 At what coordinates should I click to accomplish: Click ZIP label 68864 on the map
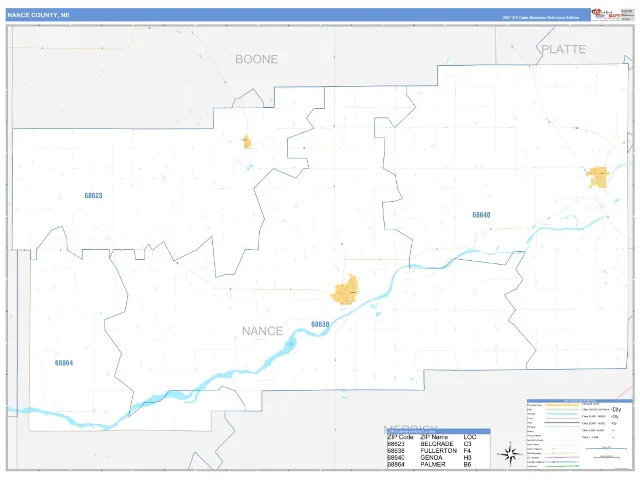(64, 363)
